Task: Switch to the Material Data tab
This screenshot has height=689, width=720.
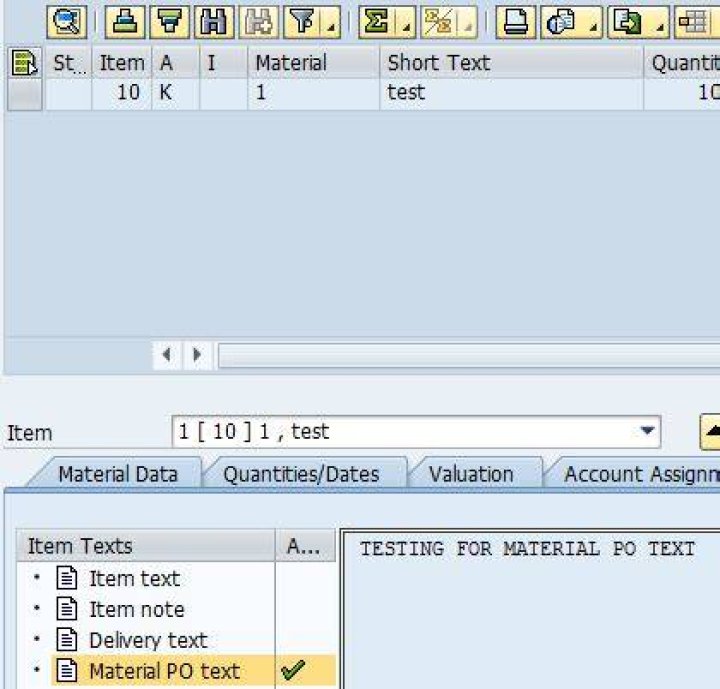Action: tap(118, 474)
